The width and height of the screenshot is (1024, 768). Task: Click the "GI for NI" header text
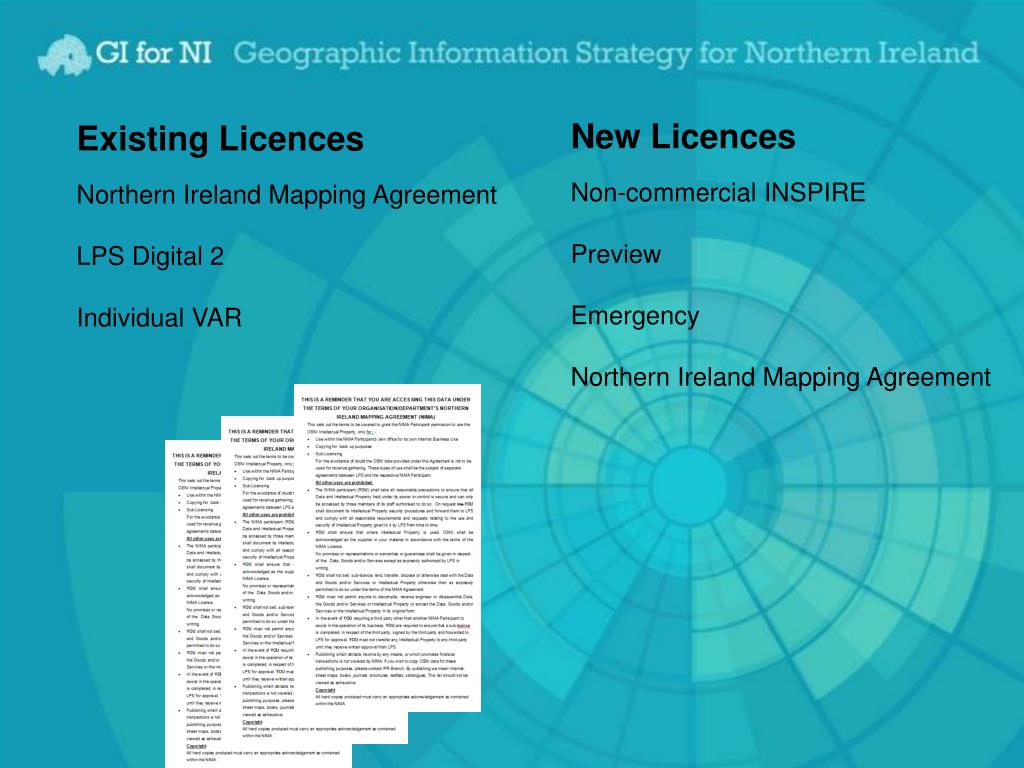(153, 52)
